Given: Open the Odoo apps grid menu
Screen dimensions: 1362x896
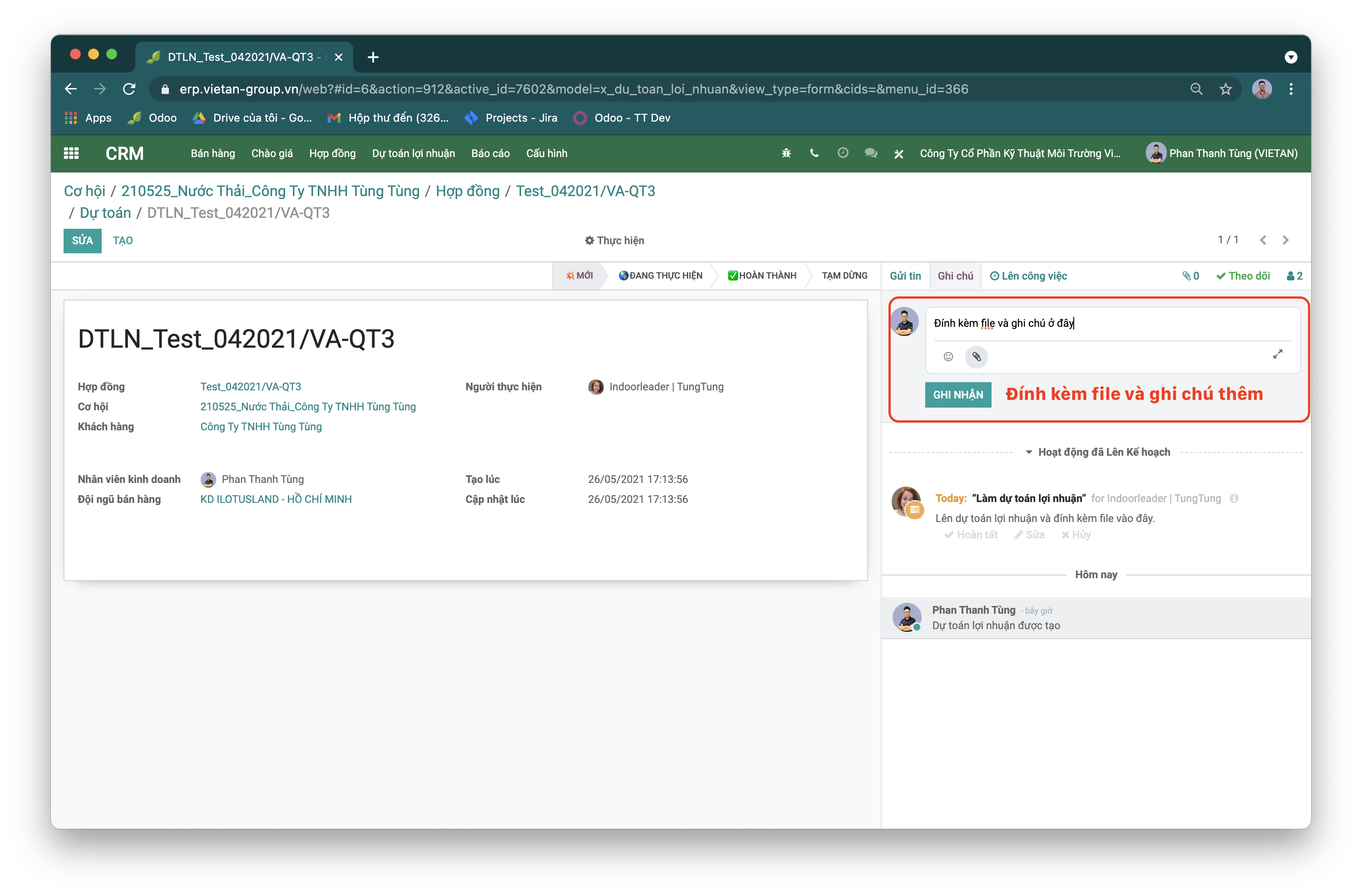Looking at the screenshot, I should click(x=71, y=153).
